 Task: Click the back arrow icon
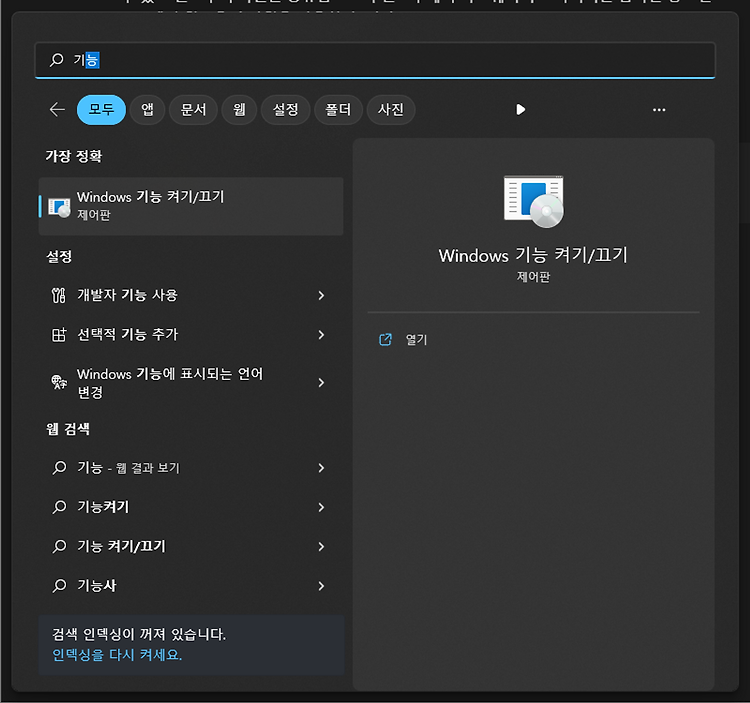57,110
